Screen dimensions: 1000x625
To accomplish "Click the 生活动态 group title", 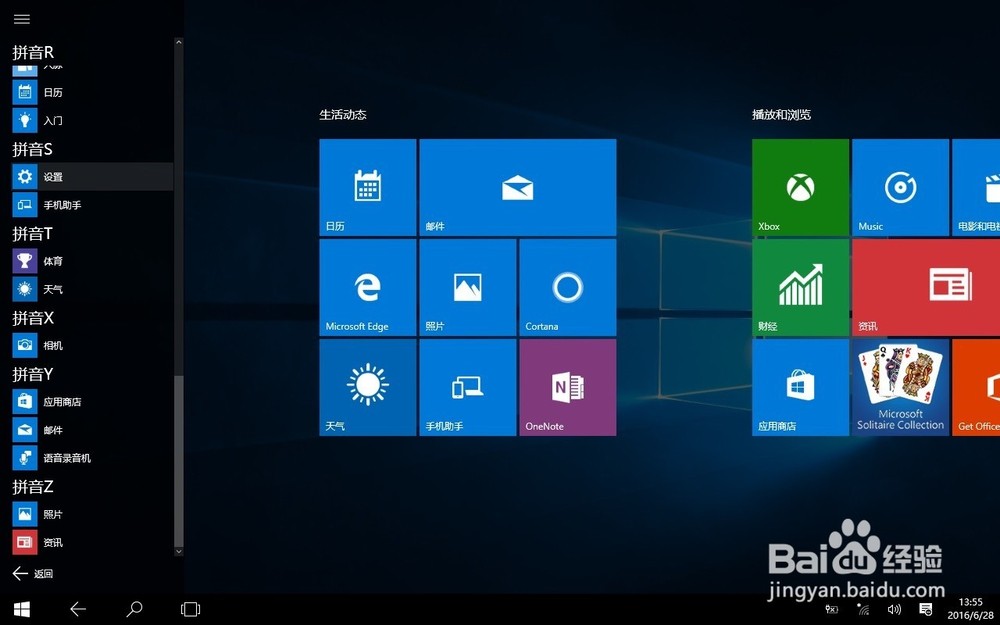I will 343,115.
